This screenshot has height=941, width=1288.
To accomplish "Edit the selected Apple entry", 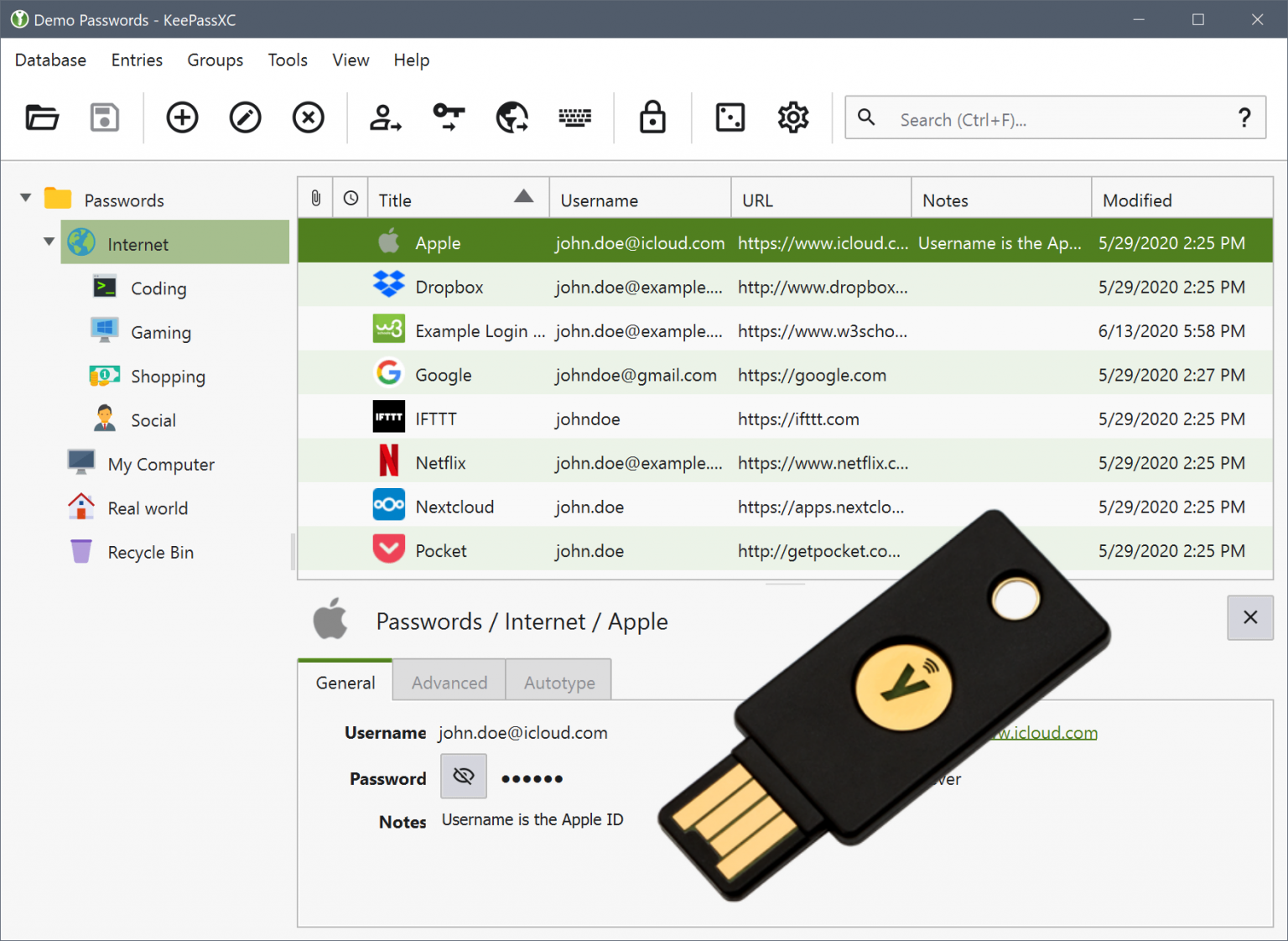I will coord(245,117).
